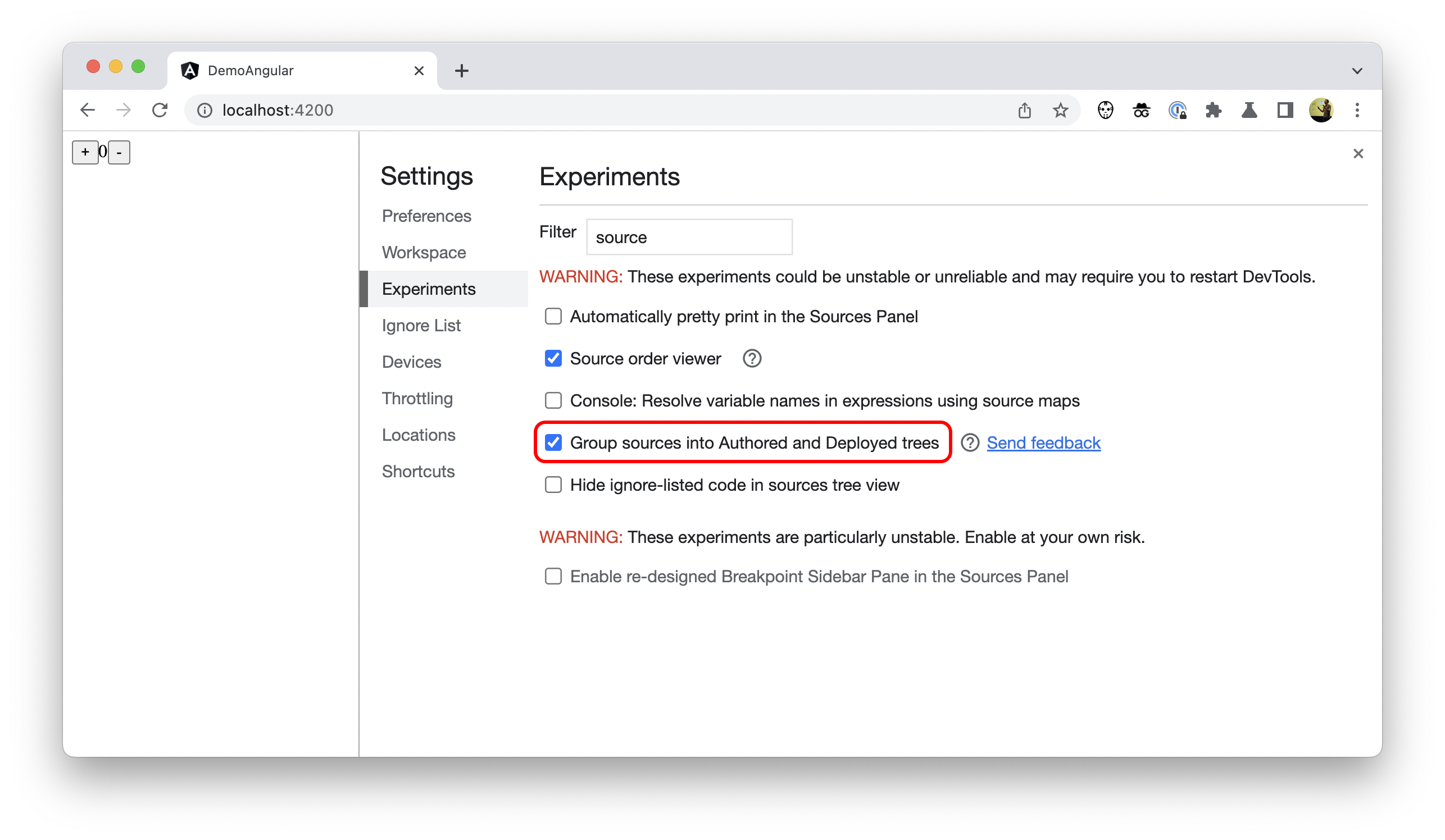
Task: Select the Workspace settings tab
Action: tap(423, 251)
